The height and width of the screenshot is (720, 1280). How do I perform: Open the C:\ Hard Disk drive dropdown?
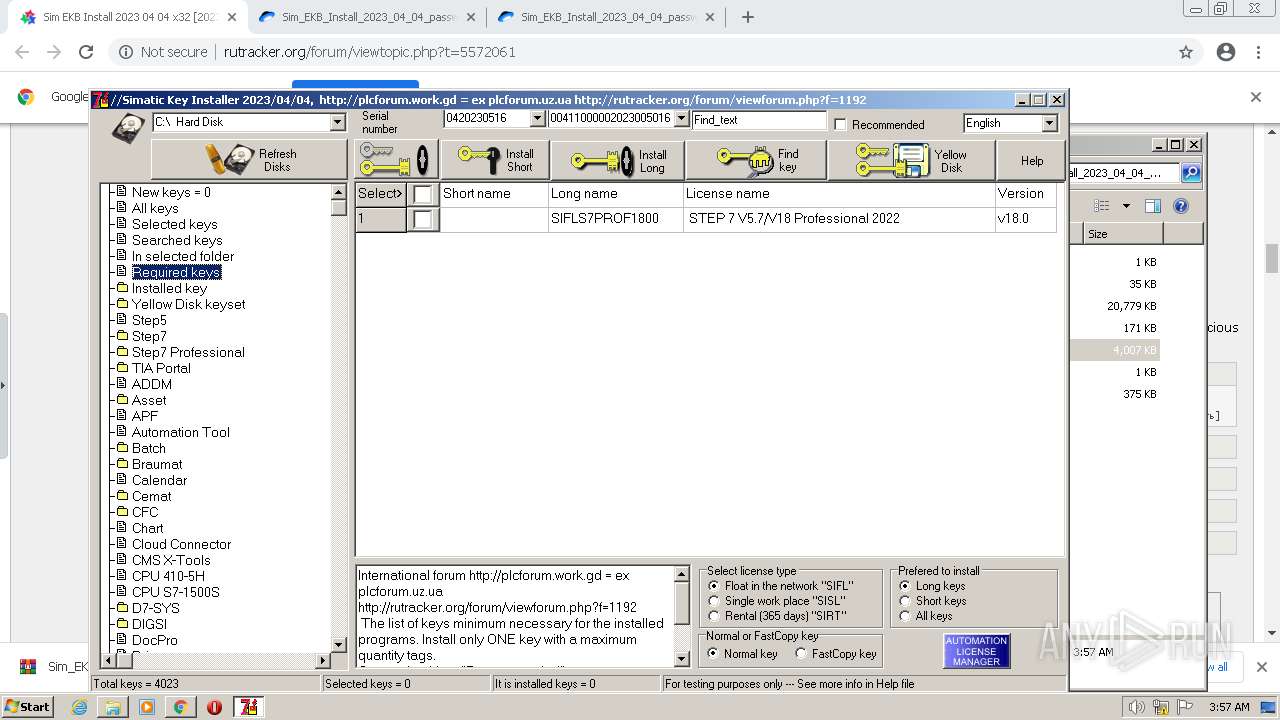point(337,122)
